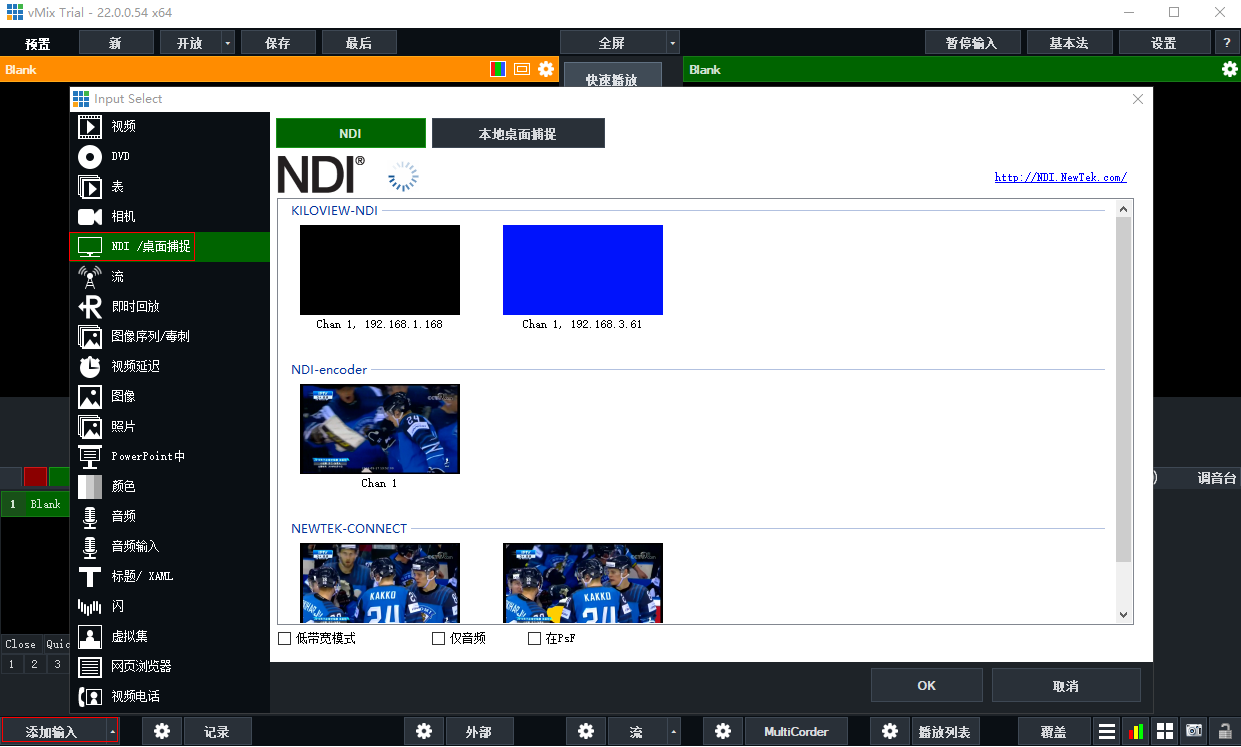The height and width of the screenshot is (747, 1241).
Task: Choose the 视频延迟 video delay icon
Action: pos(90,366)
